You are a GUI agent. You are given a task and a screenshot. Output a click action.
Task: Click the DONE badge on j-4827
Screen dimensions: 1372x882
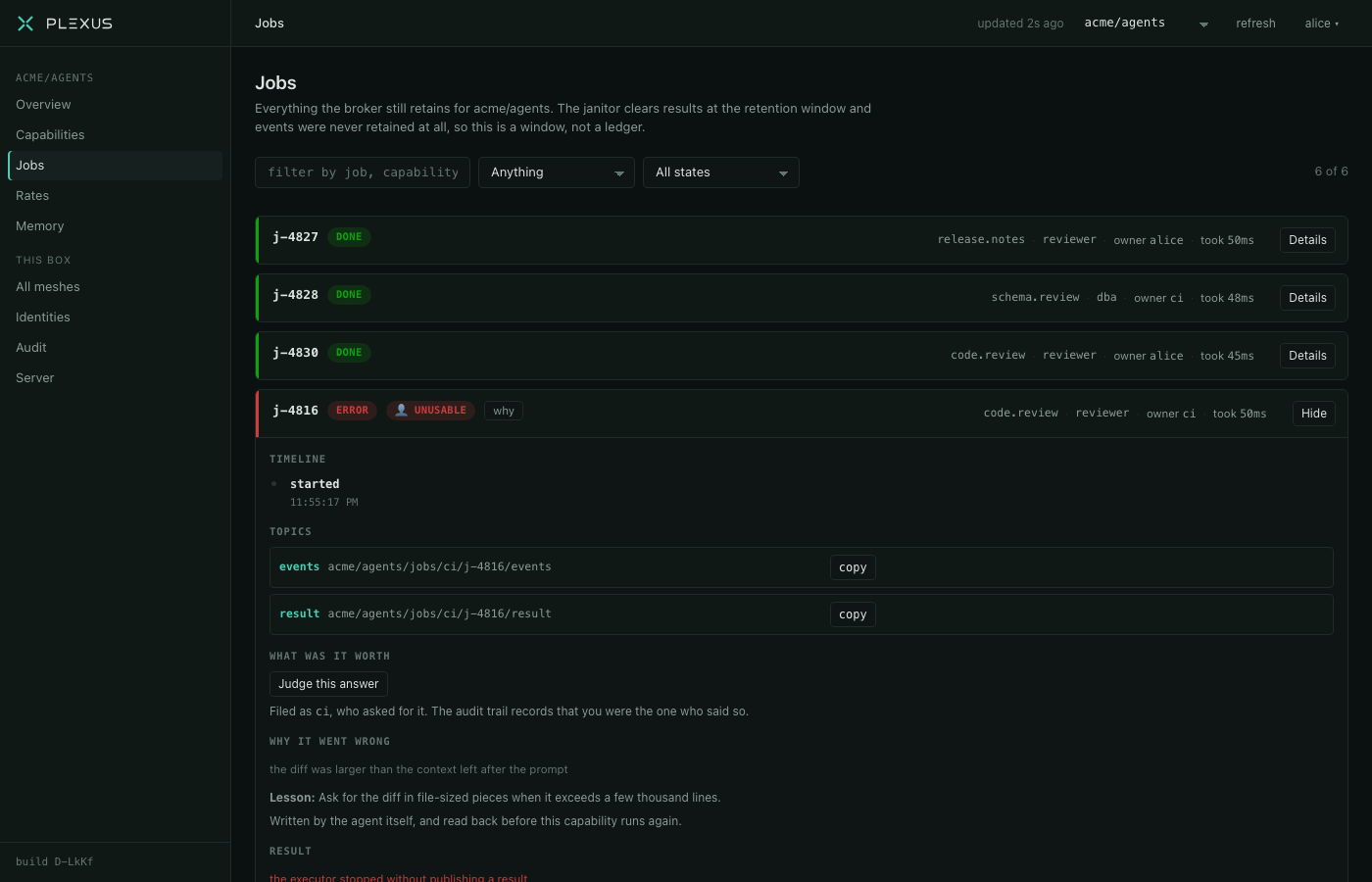click(349, 237)
